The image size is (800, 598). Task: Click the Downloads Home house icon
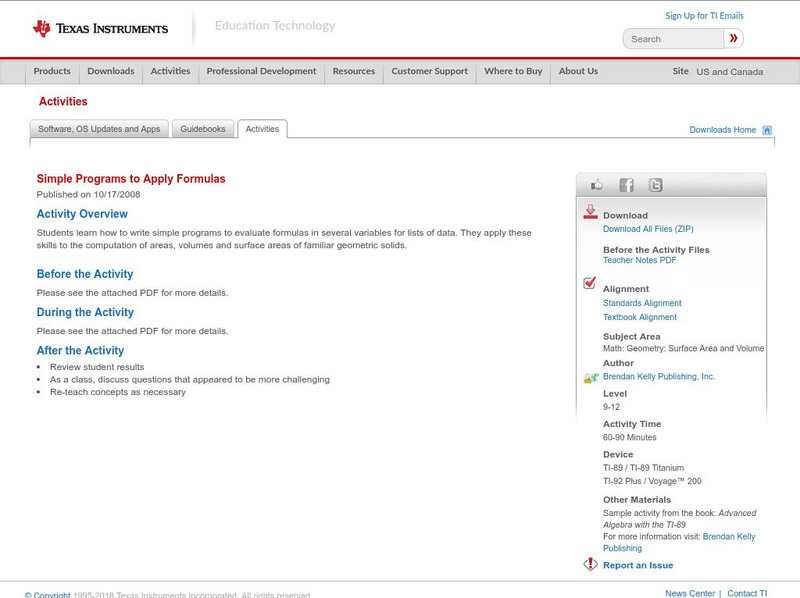767,130
